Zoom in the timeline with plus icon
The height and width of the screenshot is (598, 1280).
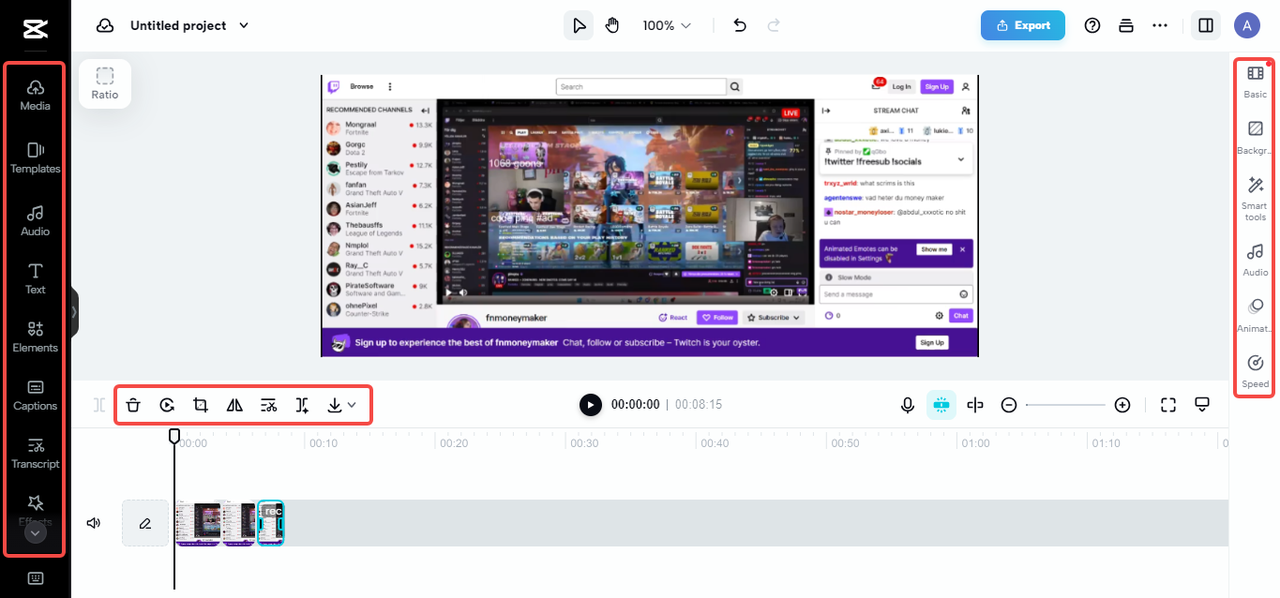click(x=1123, y=405)
